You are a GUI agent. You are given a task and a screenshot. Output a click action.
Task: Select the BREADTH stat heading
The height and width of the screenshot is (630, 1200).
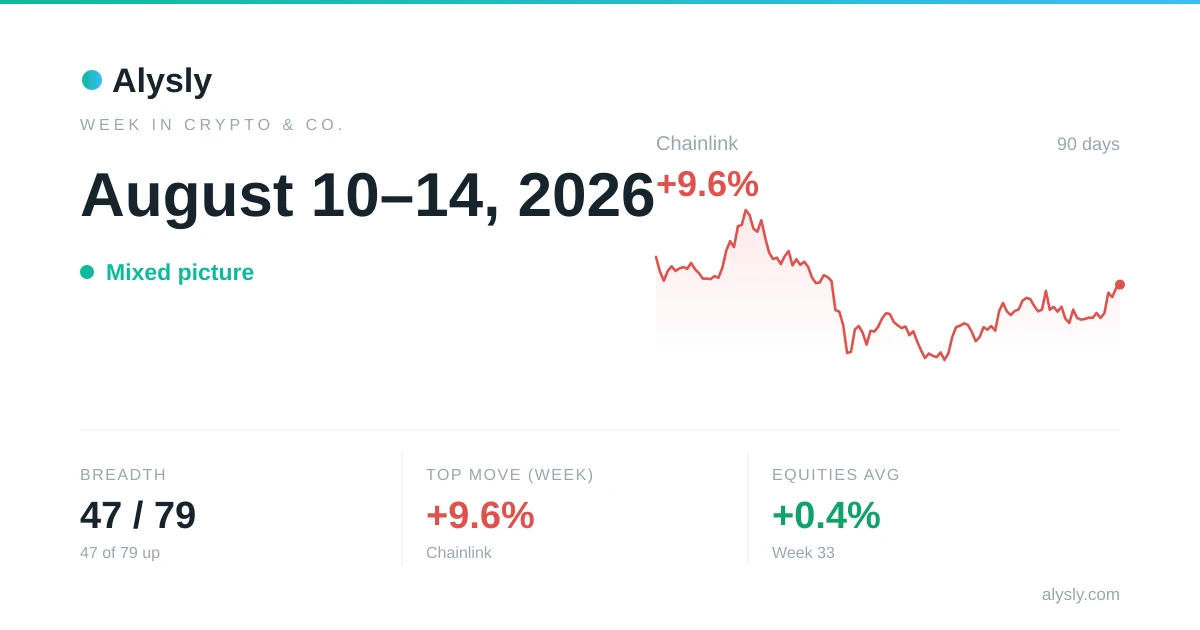(123, 475)
